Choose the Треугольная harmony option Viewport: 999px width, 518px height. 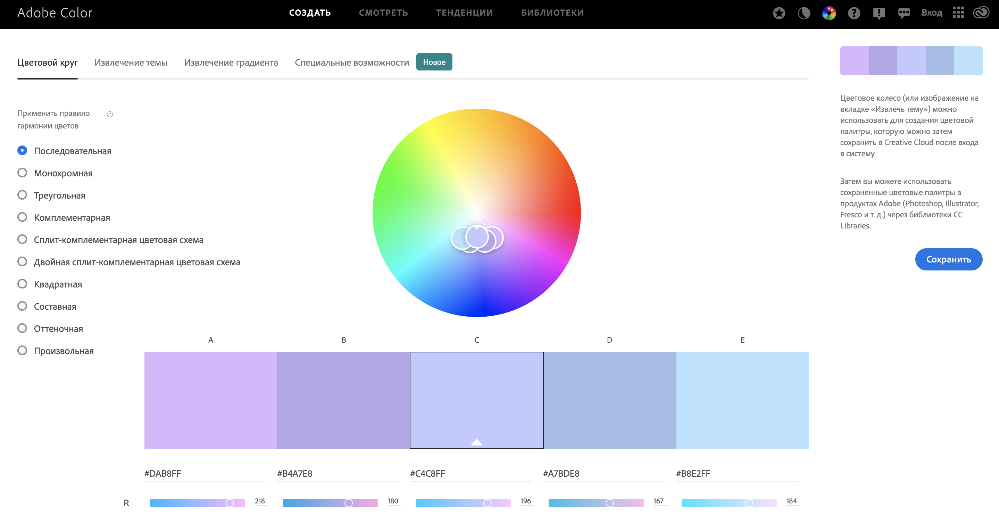pos(23,196)
